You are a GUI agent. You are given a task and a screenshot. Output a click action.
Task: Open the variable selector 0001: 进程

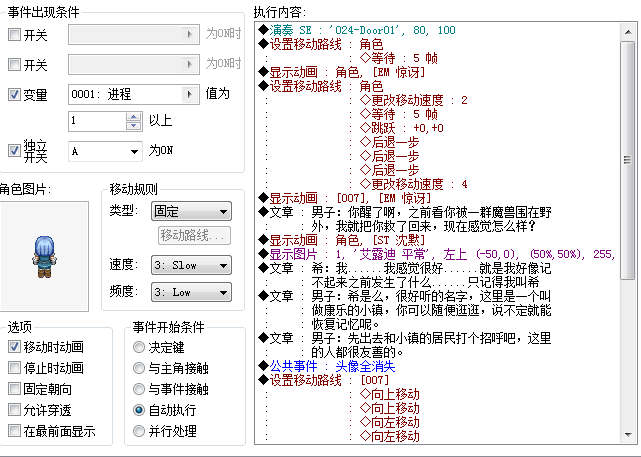coord(134,94)
